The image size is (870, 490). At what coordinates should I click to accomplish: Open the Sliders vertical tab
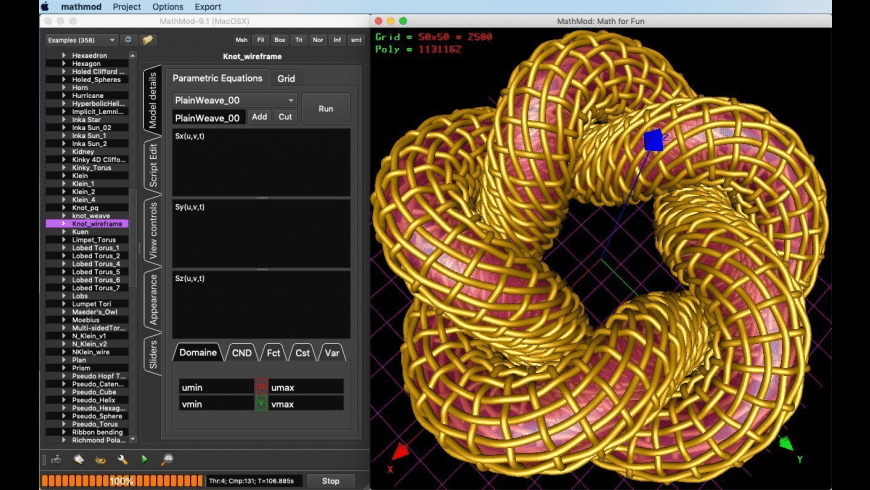point(153,355)
